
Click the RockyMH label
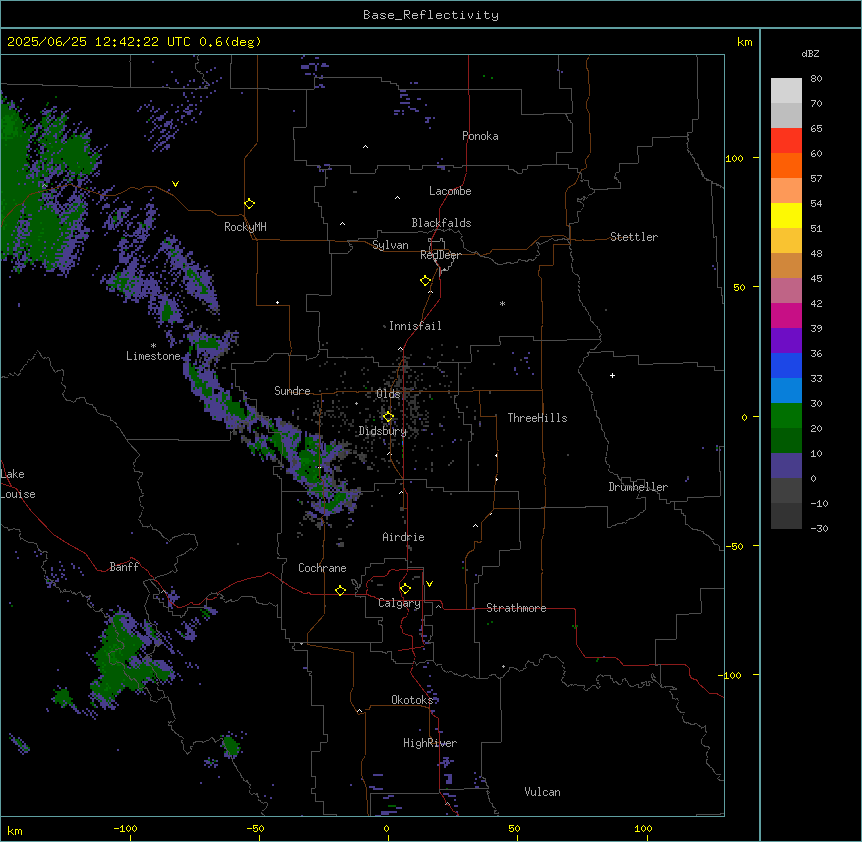click(245, 227)
